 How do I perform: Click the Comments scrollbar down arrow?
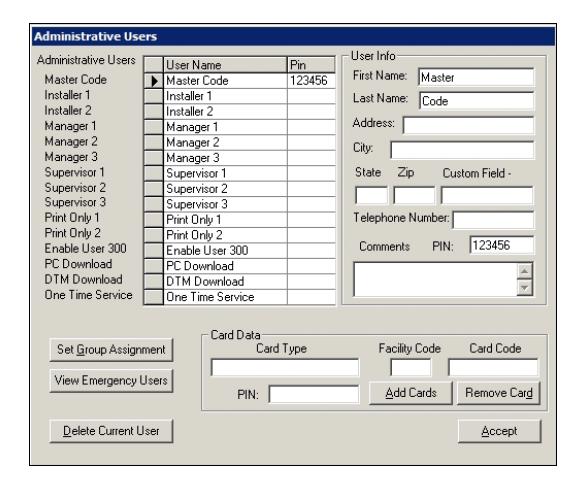tap(525, 287)
